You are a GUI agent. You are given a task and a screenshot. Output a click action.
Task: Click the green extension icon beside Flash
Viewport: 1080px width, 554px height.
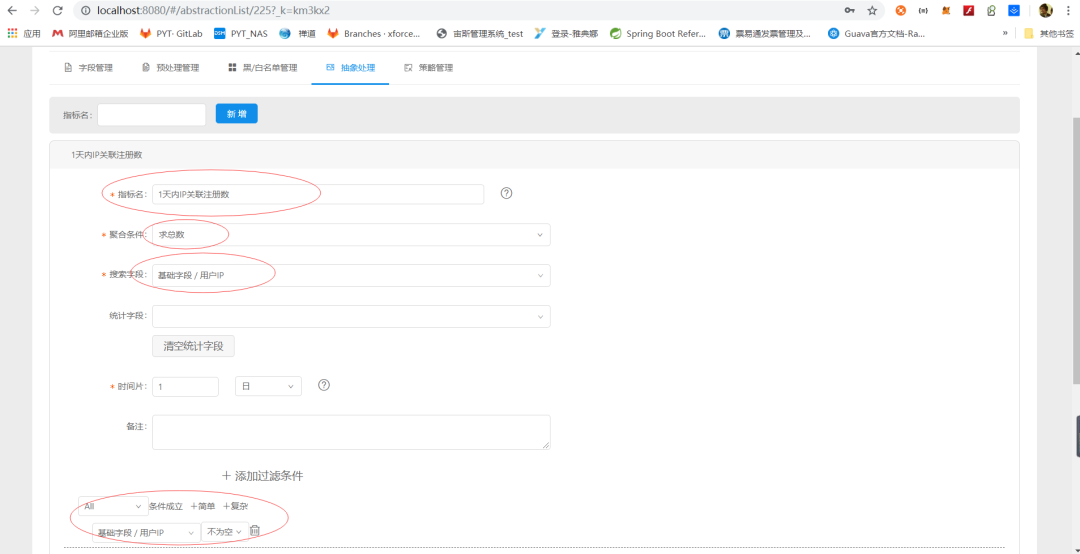click(991, 10)
